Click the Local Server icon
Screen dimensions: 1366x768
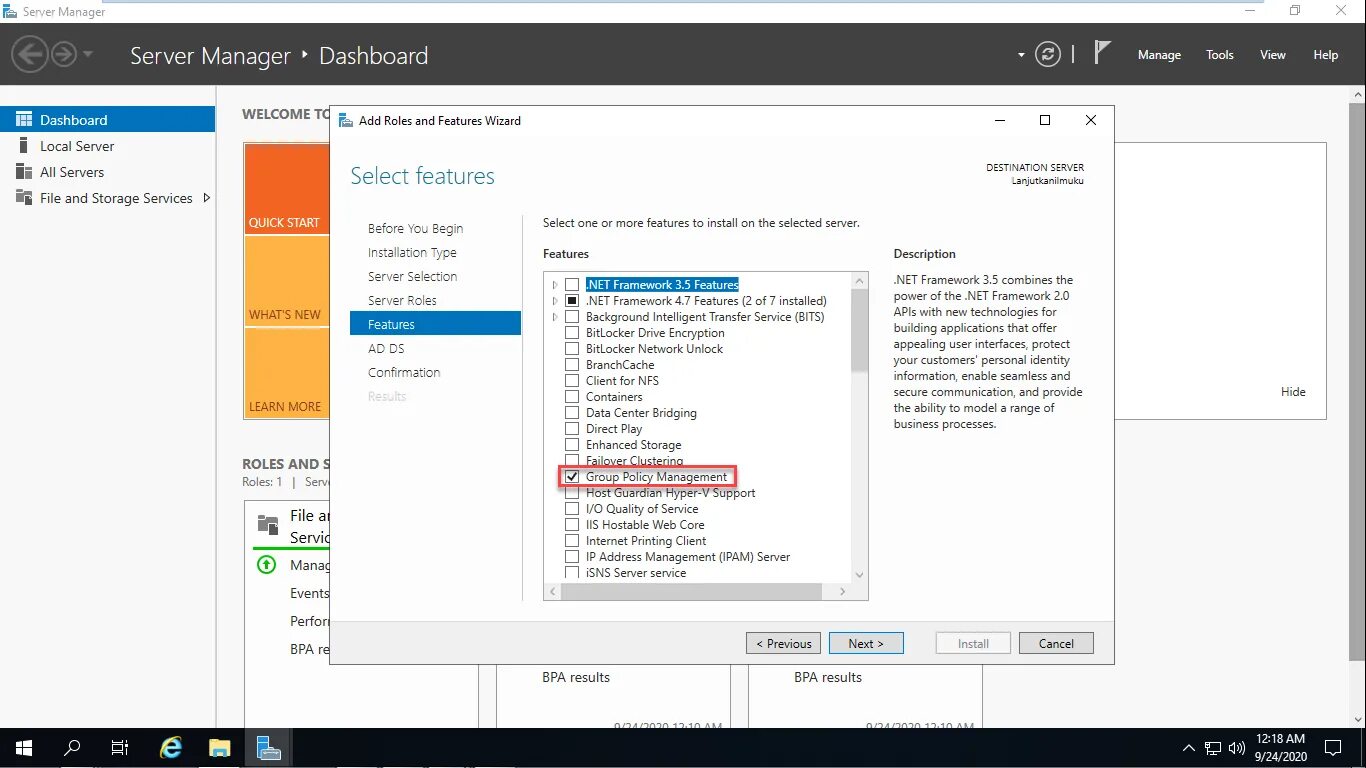pos(24,146)
